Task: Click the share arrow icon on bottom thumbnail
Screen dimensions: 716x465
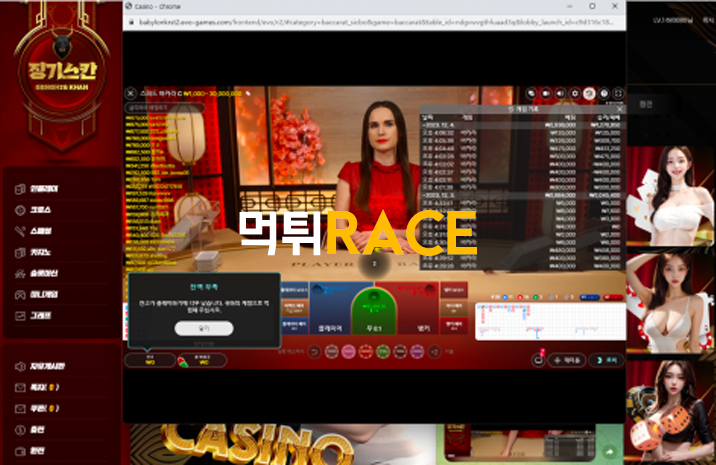Action: pyautogui.click(x=609, y=452)
